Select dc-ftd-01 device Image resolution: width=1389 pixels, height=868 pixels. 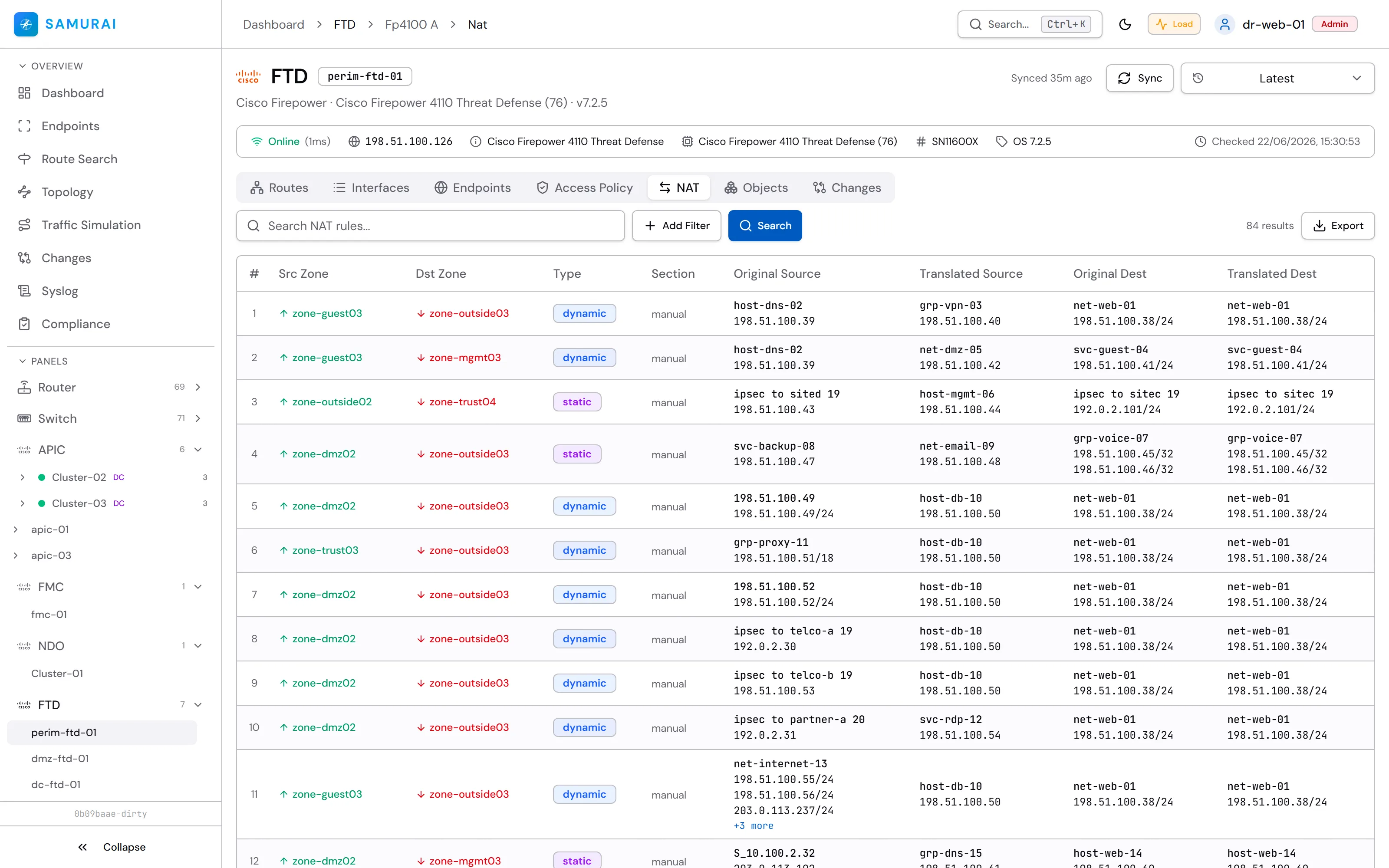56,784
